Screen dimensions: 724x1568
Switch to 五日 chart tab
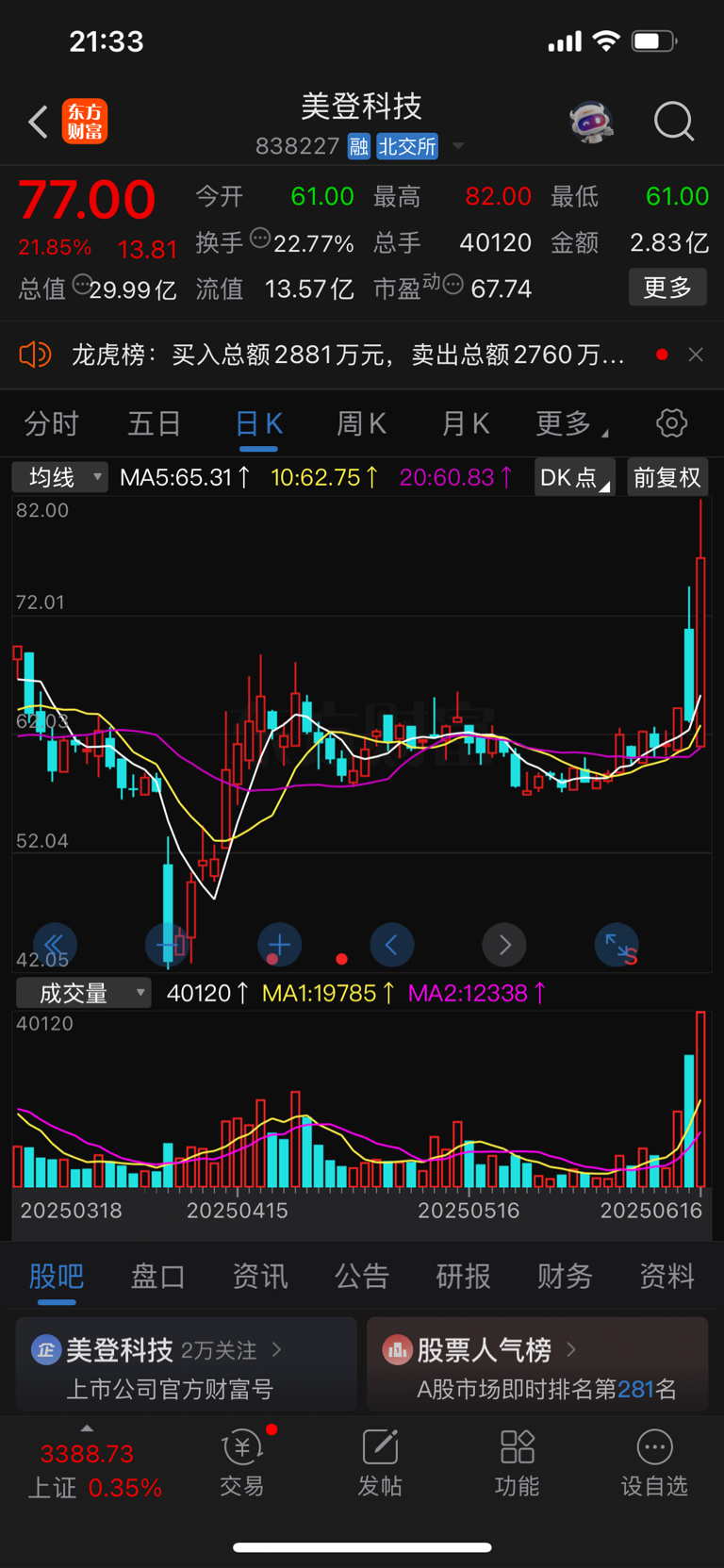[154, 423]
